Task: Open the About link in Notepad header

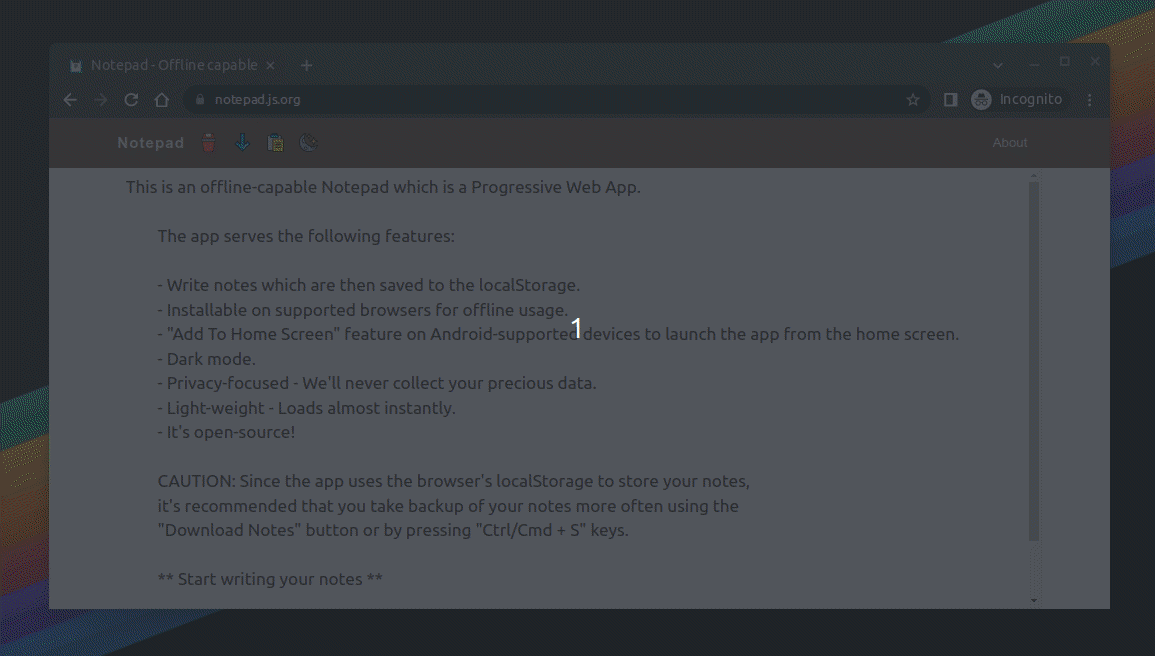Action: (1010, 143)
